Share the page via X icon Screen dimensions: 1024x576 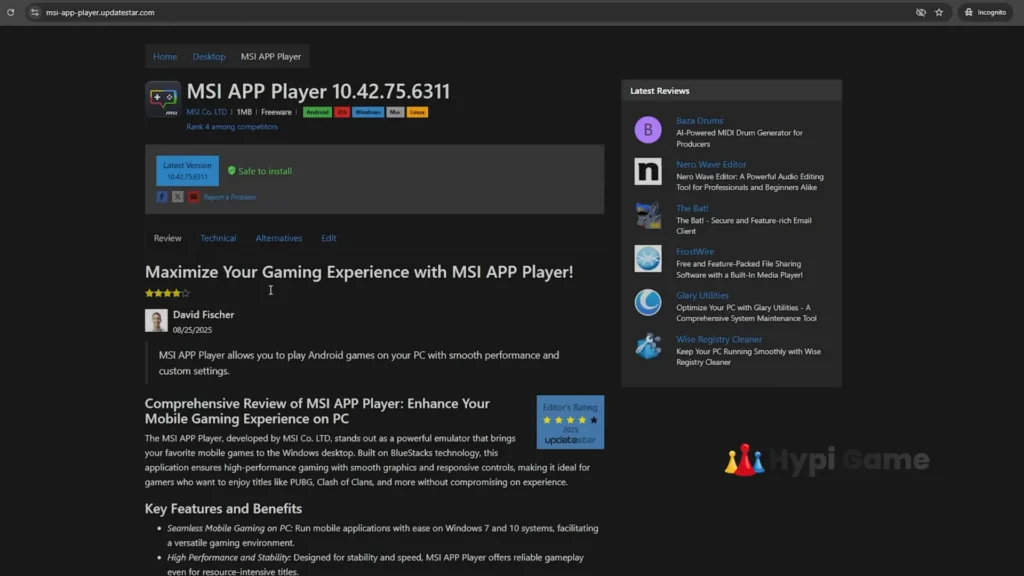point(177,197)
